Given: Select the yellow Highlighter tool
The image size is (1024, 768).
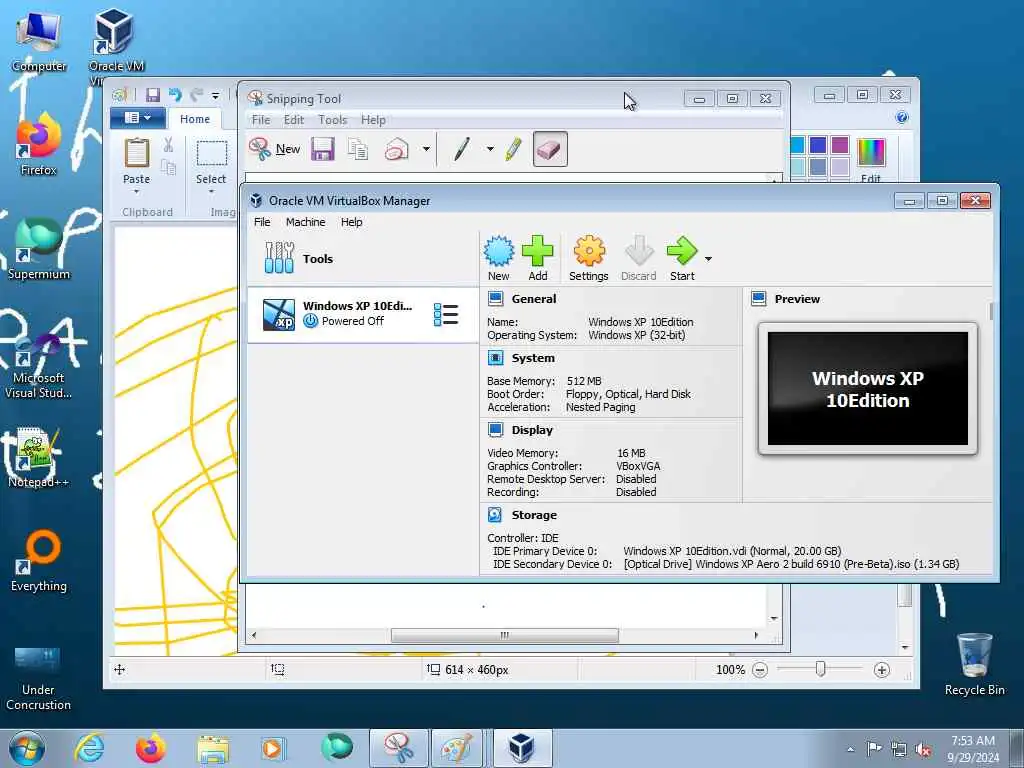Looking at the screenshot, I should [x=513, y=149].
